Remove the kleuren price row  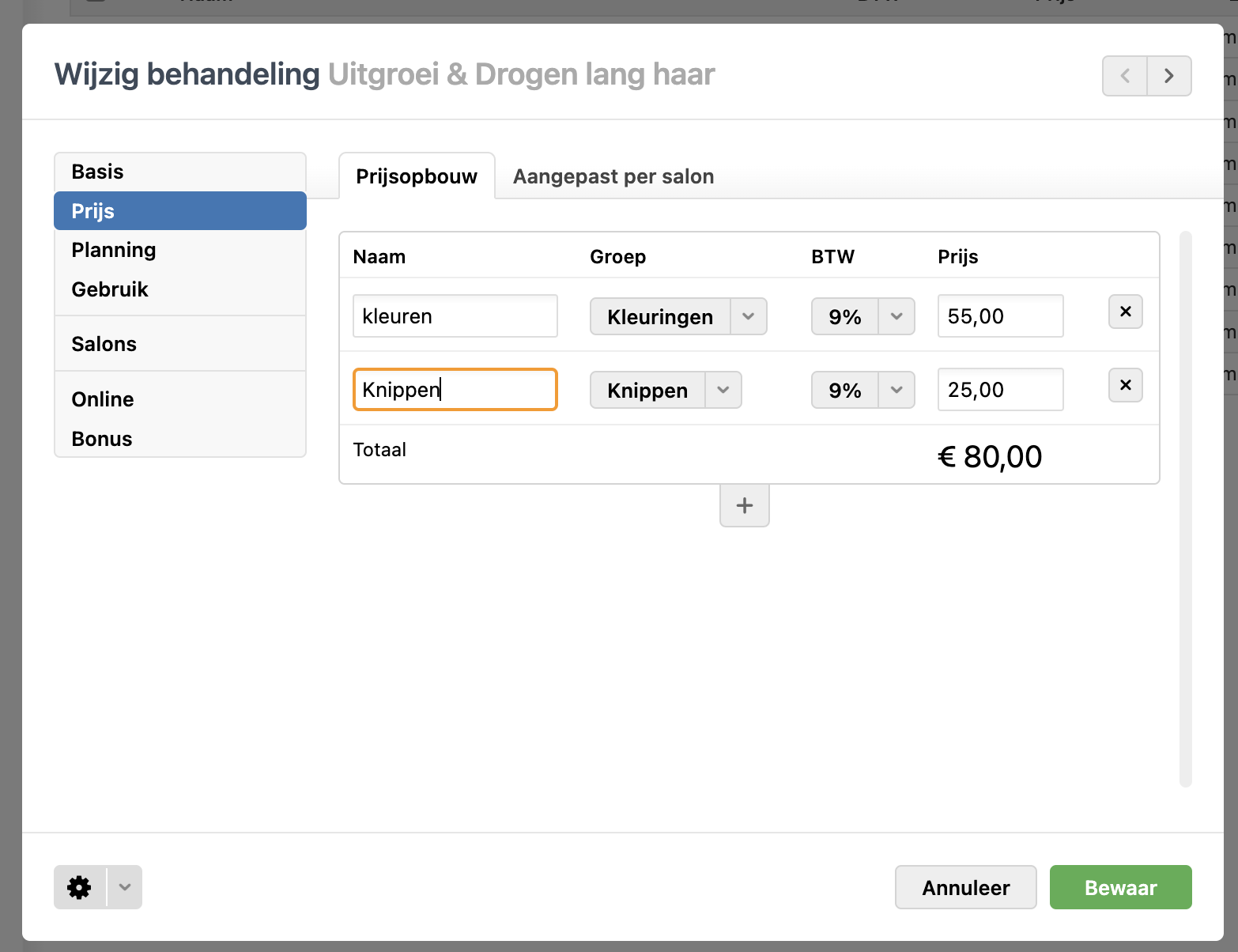point(1125,312)
